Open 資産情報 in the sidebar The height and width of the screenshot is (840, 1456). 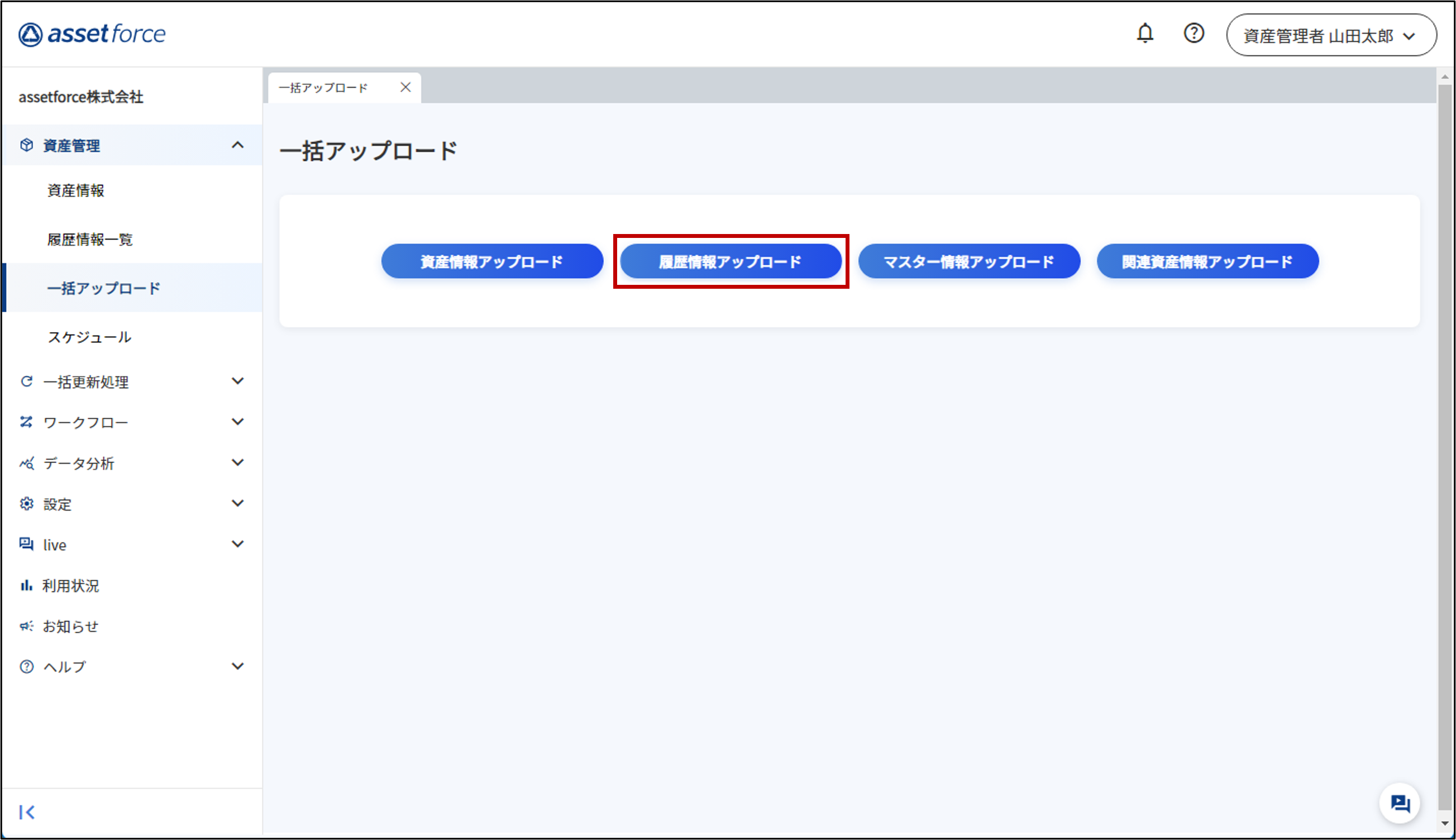tap(75, 190)
